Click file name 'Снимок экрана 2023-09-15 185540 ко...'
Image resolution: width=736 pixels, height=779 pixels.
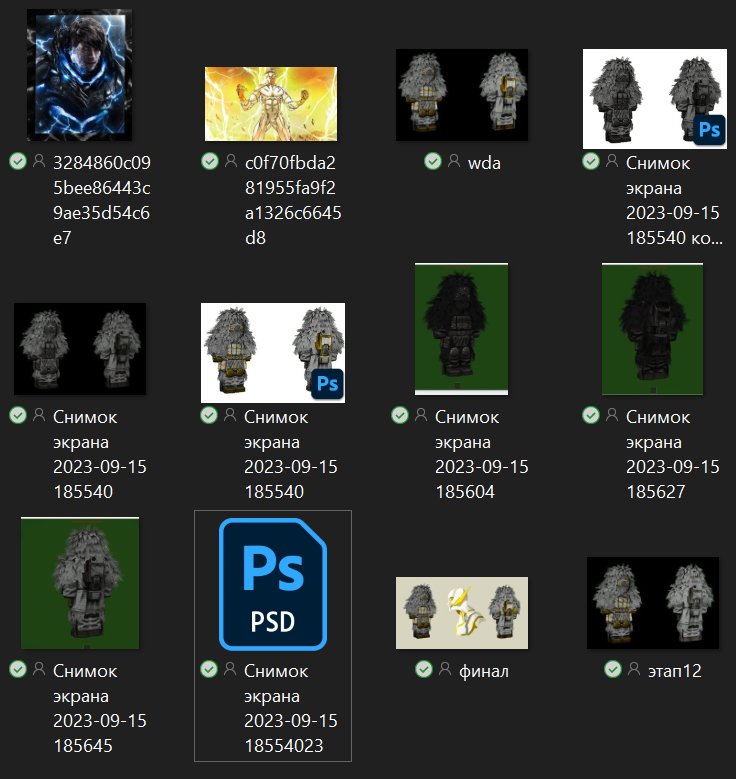click(674, 200)
